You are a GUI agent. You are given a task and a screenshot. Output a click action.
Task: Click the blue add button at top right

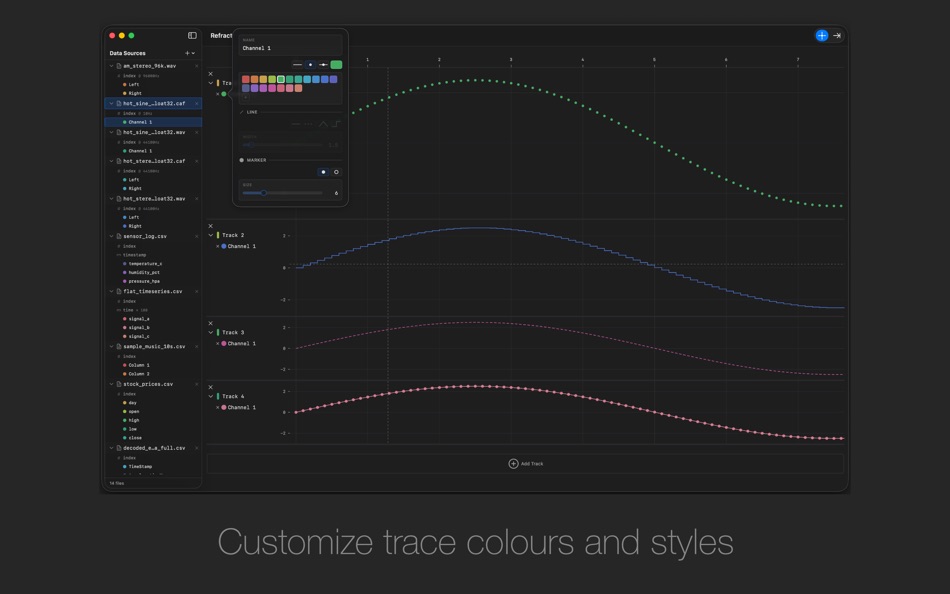pos(822,36)
